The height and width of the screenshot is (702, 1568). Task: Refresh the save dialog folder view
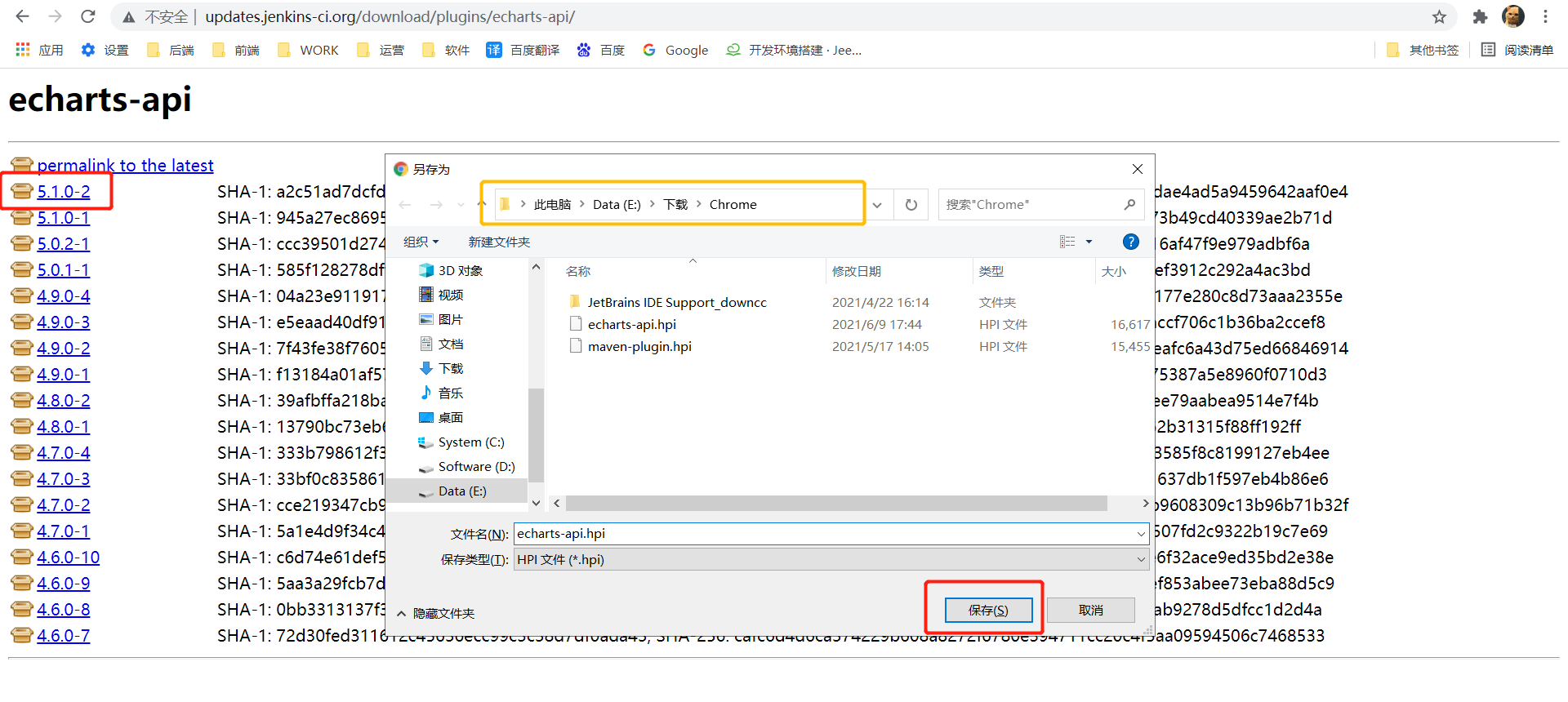[911, 204]
